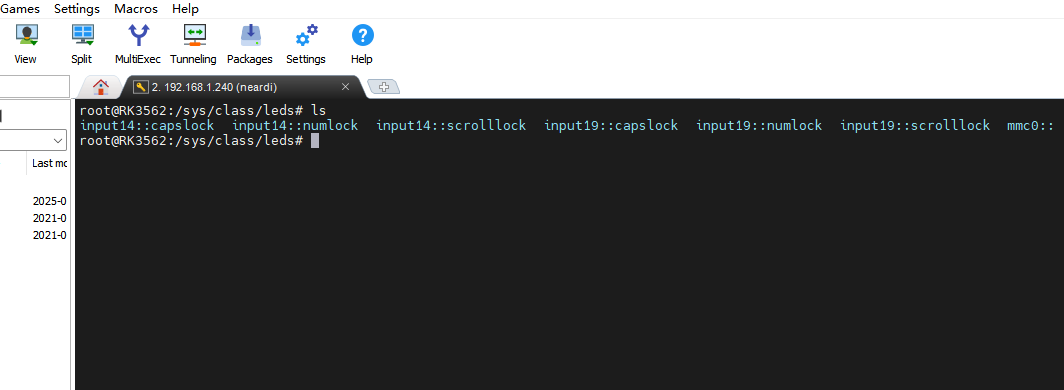Select the first 2021 file entry
Screen dimensions: 1064x390
pyautogui.click(x=50, y=218)
